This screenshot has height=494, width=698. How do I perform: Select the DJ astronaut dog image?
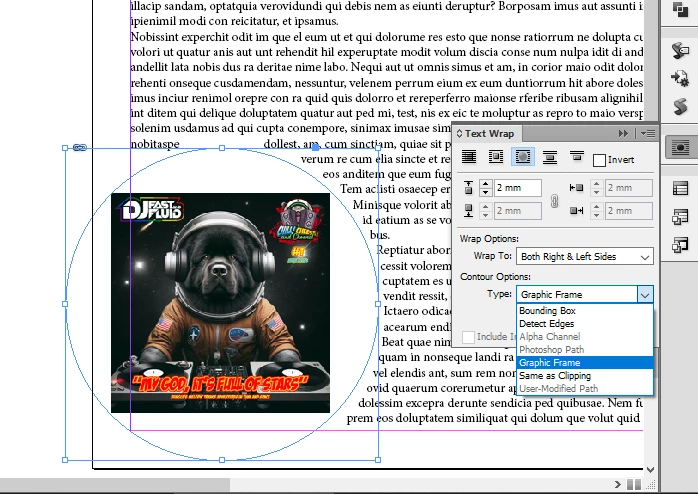click(x=220, y=303)
